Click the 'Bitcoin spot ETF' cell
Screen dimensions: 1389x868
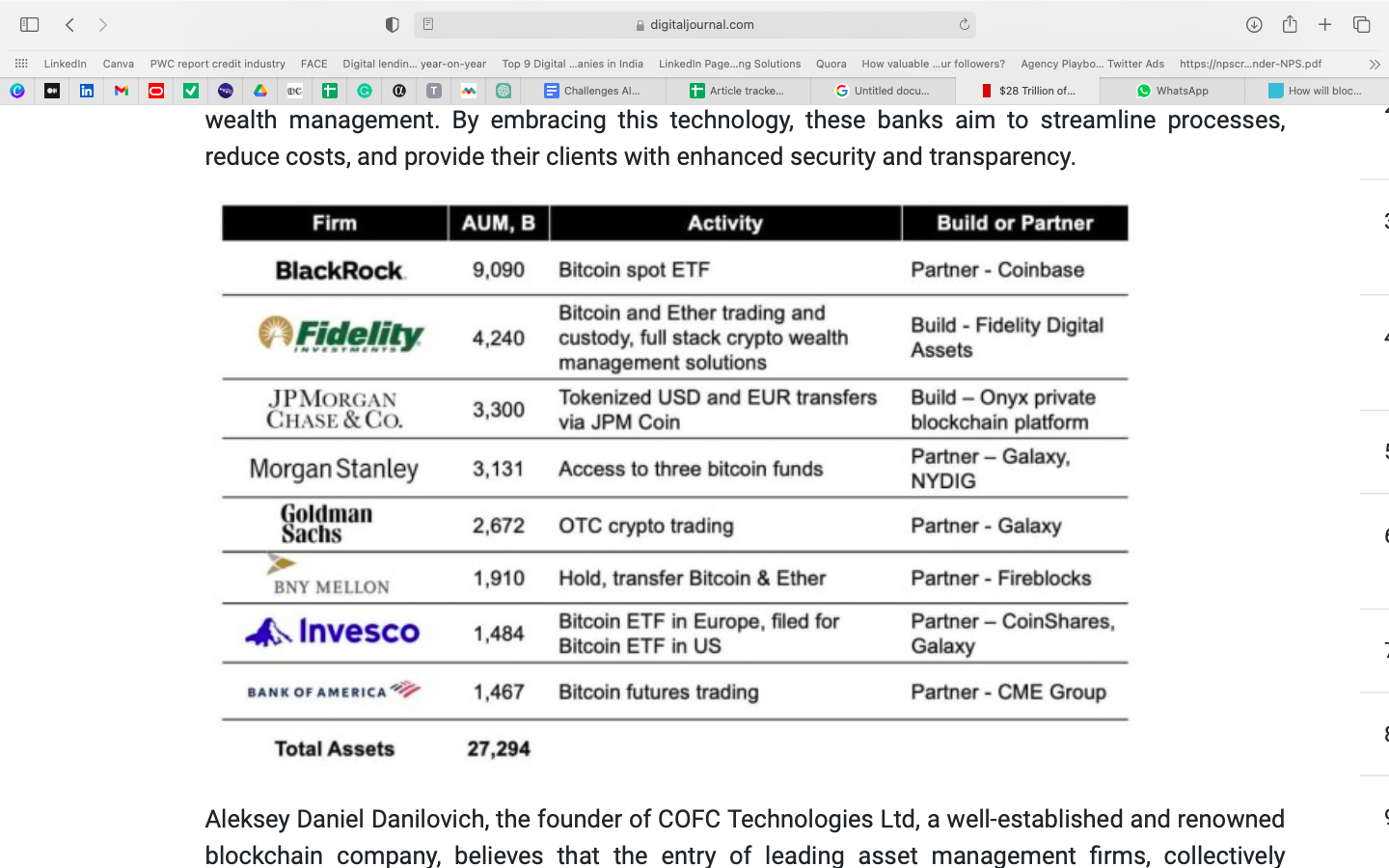(634, 270)
